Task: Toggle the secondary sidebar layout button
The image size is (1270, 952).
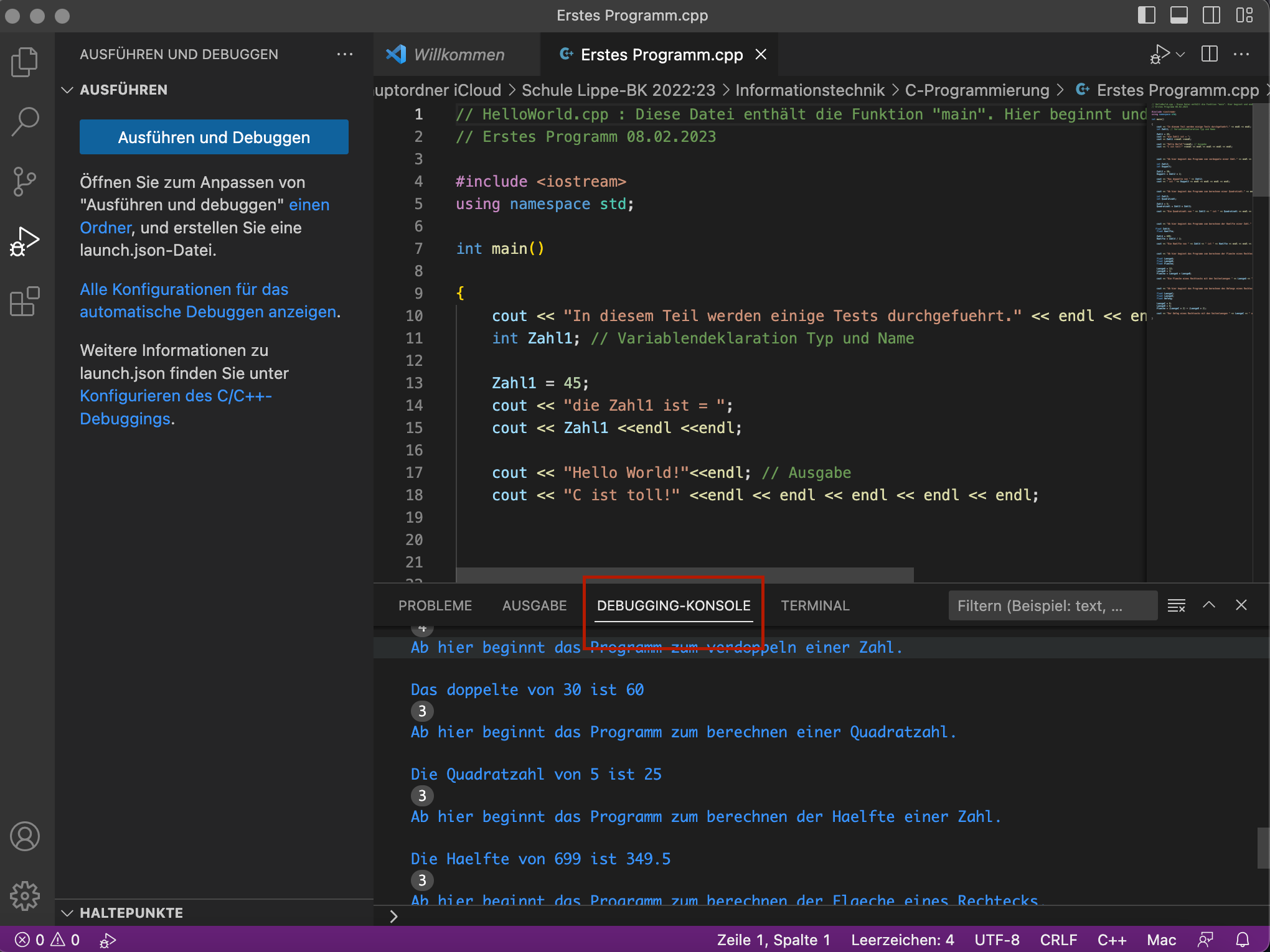Action: (1211, 15)
